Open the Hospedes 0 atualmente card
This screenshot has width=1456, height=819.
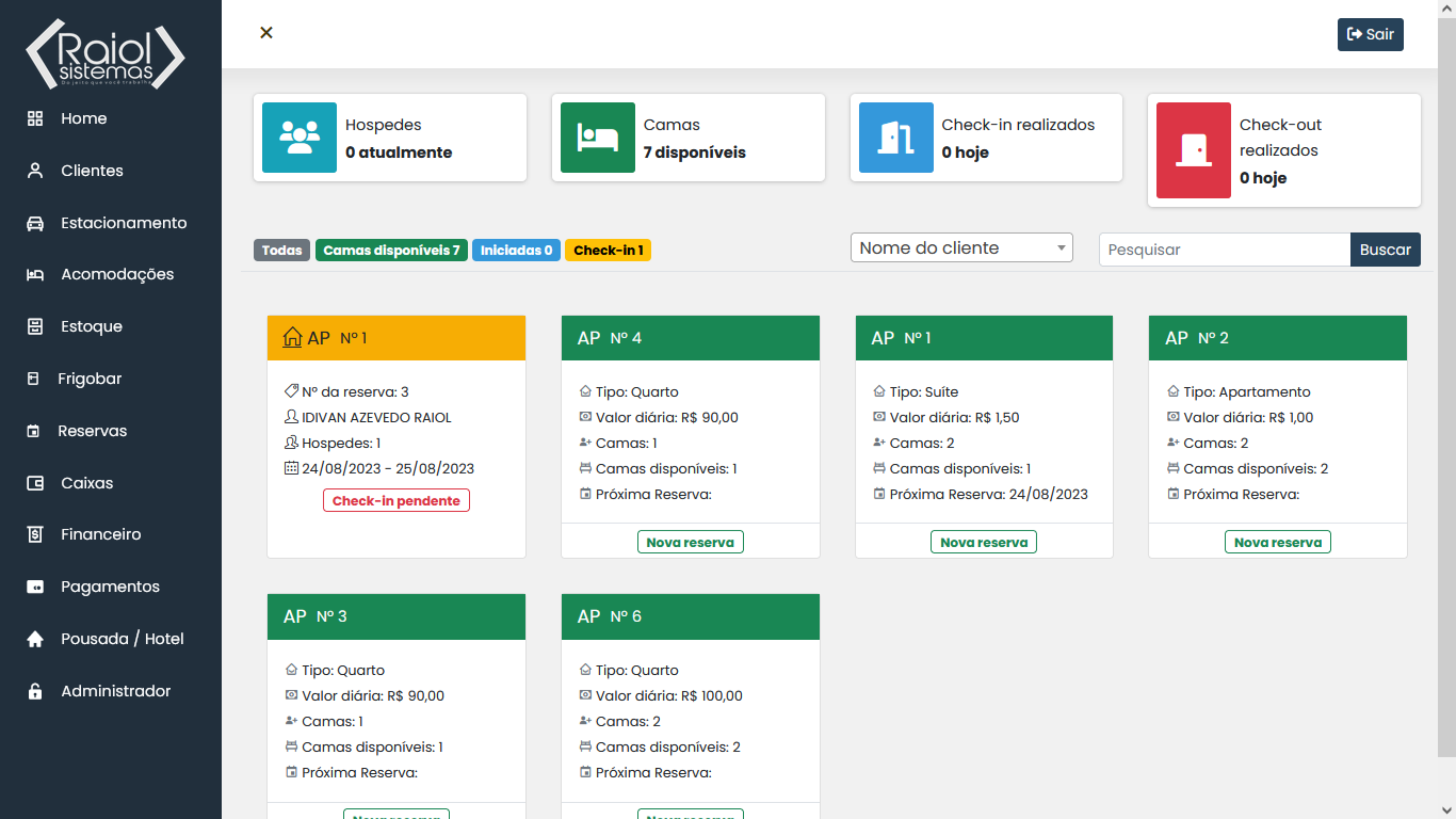390,137
